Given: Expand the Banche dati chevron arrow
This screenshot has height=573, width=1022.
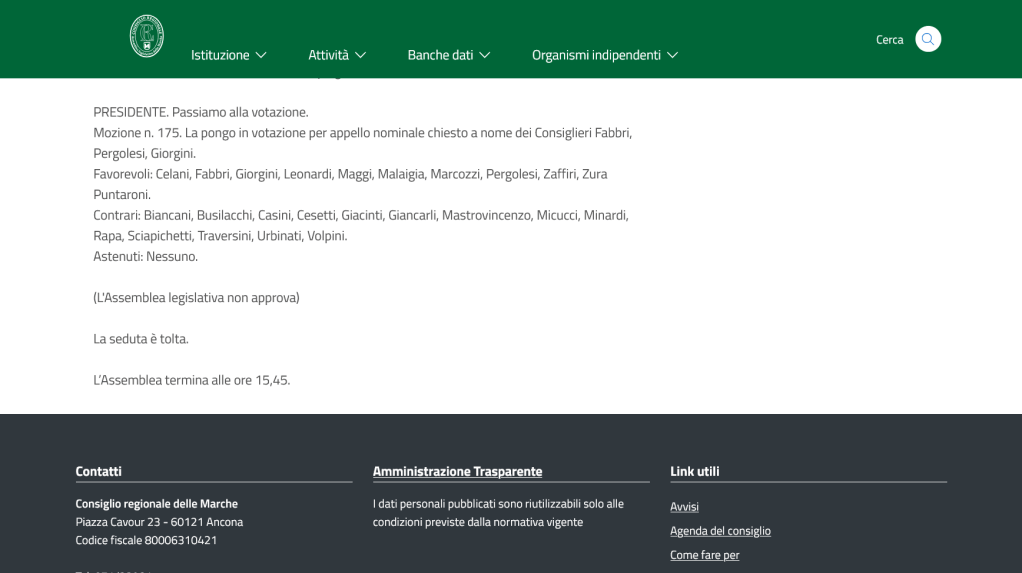Looking at the screenshot, I should pos(485,55).
